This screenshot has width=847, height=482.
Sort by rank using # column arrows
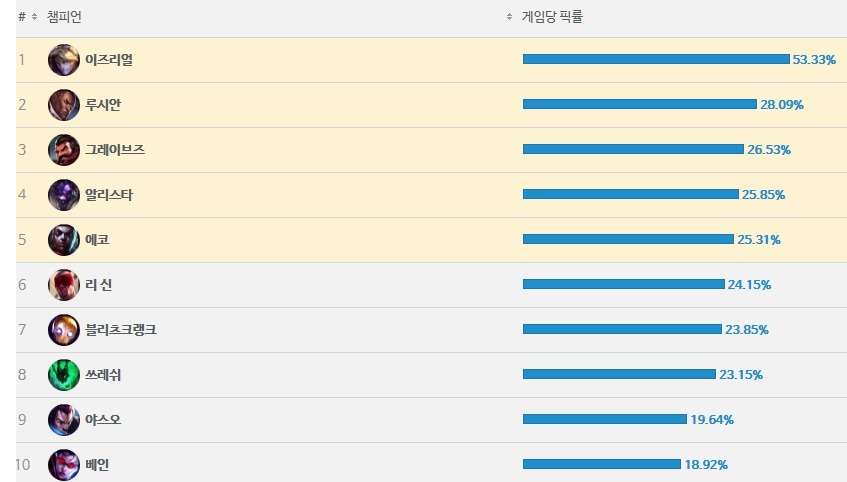pyautogui.click(x=35, y=17)
